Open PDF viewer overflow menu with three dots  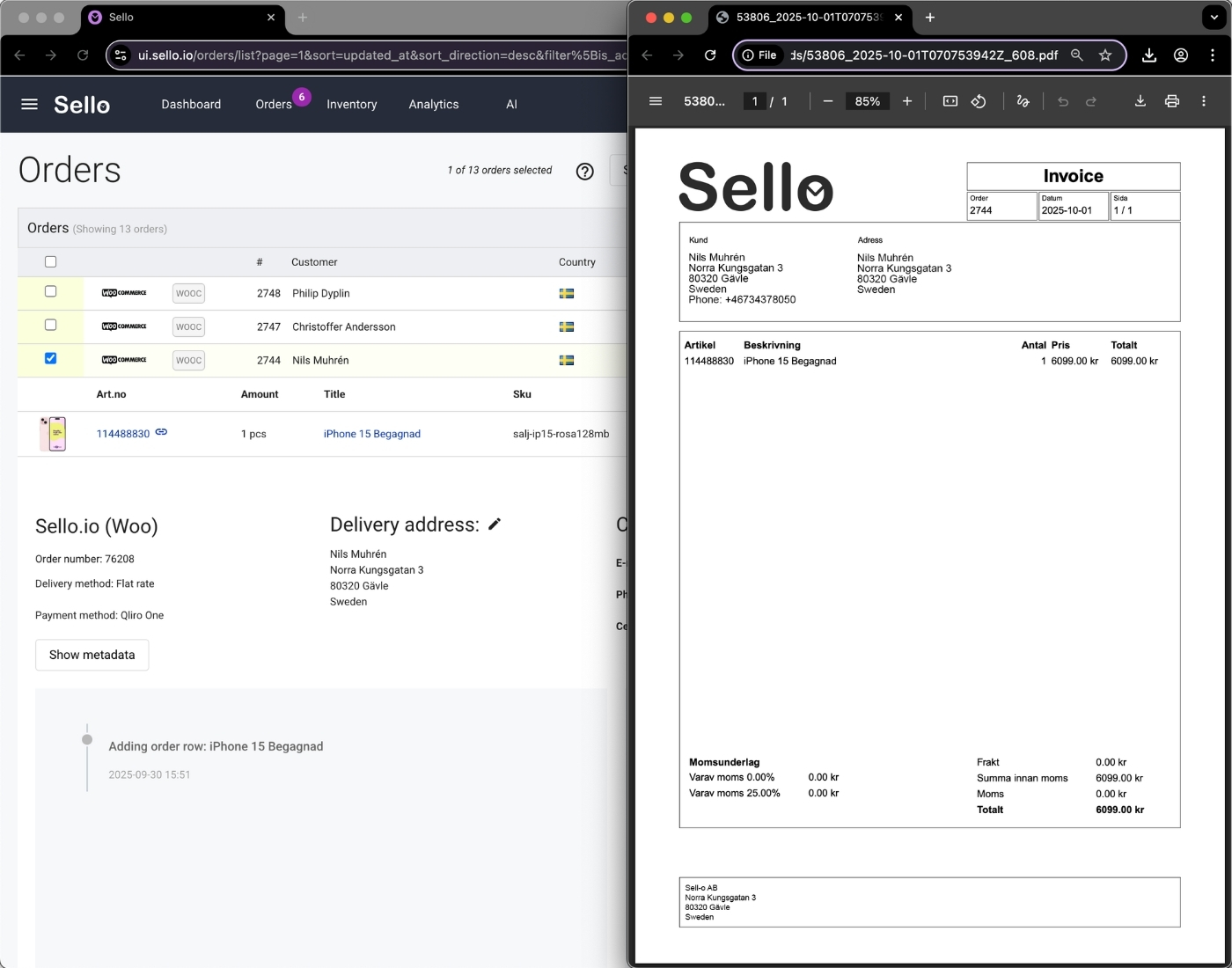(x=1204, y=101)
